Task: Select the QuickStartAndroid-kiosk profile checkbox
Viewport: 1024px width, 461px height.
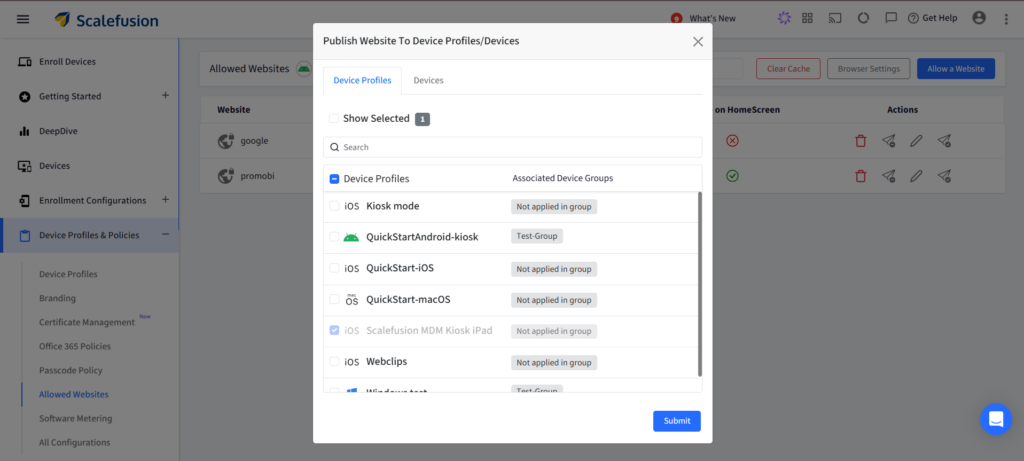Action: tap(334, 237)
